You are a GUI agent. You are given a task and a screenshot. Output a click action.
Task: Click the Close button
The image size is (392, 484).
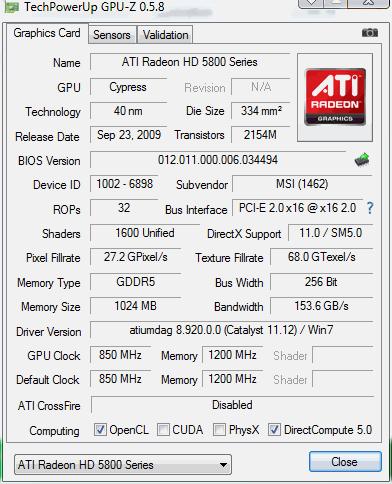345,462
